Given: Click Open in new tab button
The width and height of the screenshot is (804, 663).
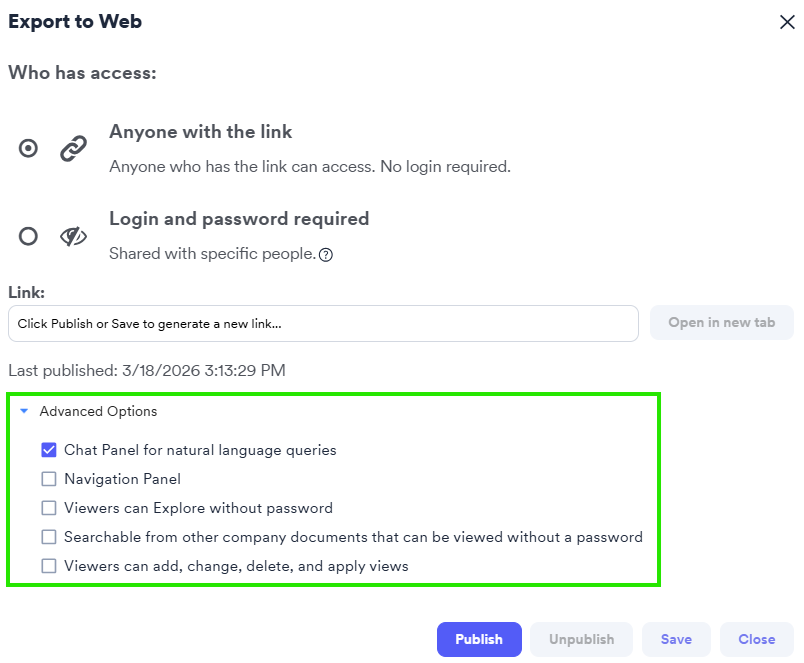Looking at the screenshot, I should click(x=722, y=323).
